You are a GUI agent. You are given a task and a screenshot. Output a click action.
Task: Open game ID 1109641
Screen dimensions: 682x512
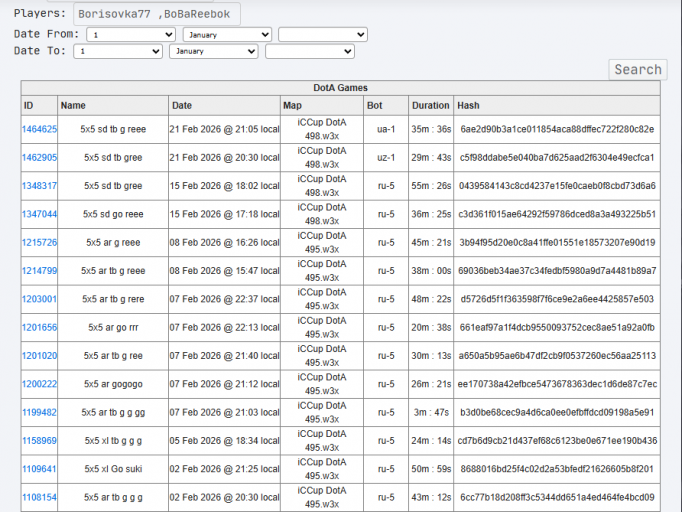39,468
